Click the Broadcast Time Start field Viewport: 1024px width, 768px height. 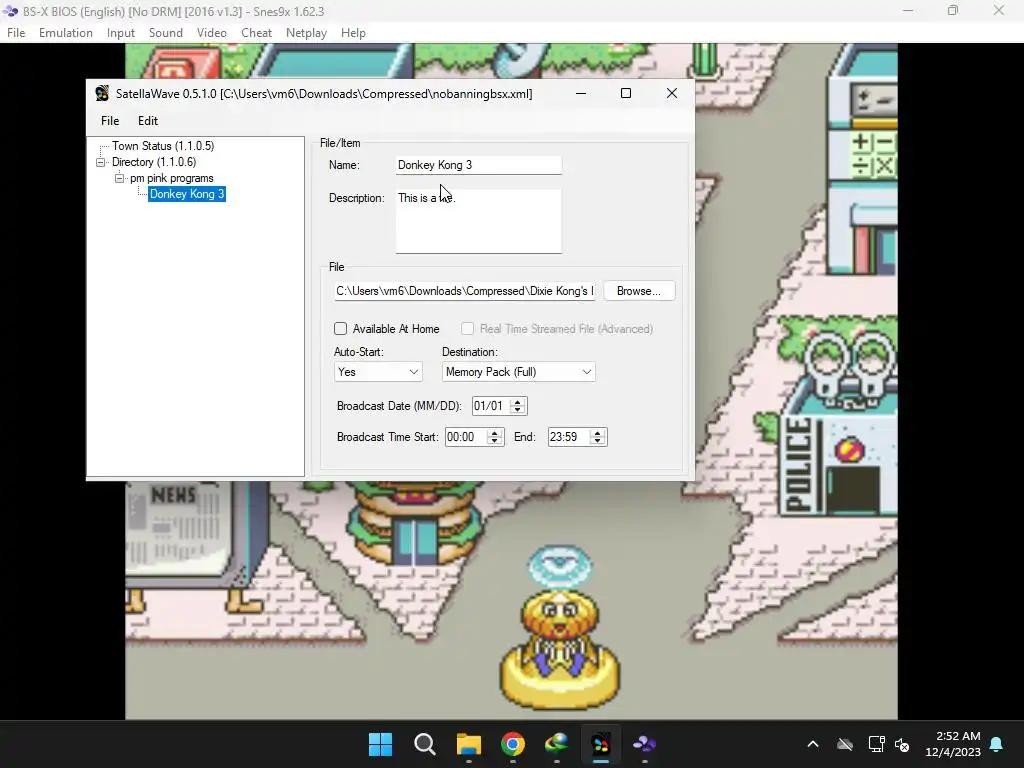466,437
